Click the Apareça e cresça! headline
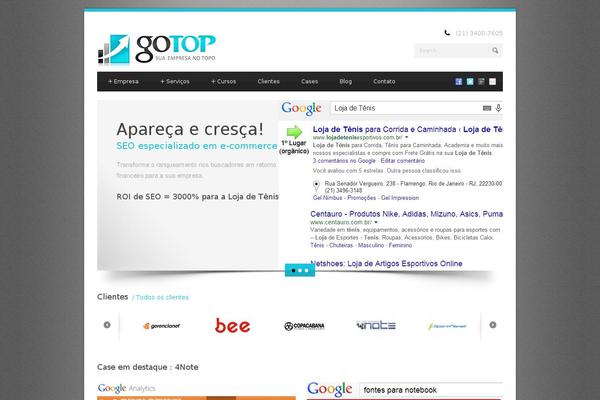Image resolution: width=600 pixels, height=400 pixels. (x=190, y=129)
